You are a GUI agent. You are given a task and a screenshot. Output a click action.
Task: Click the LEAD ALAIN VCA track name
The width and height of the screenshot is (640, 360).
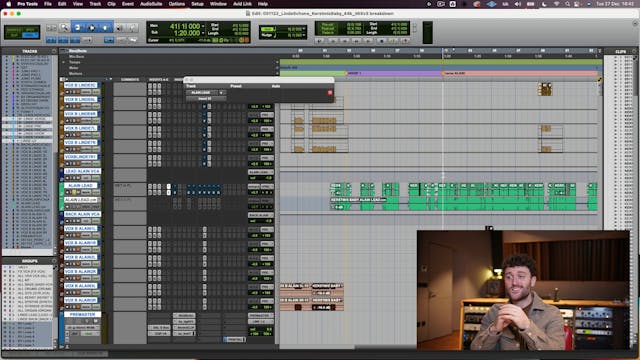(x=82, y=171)
